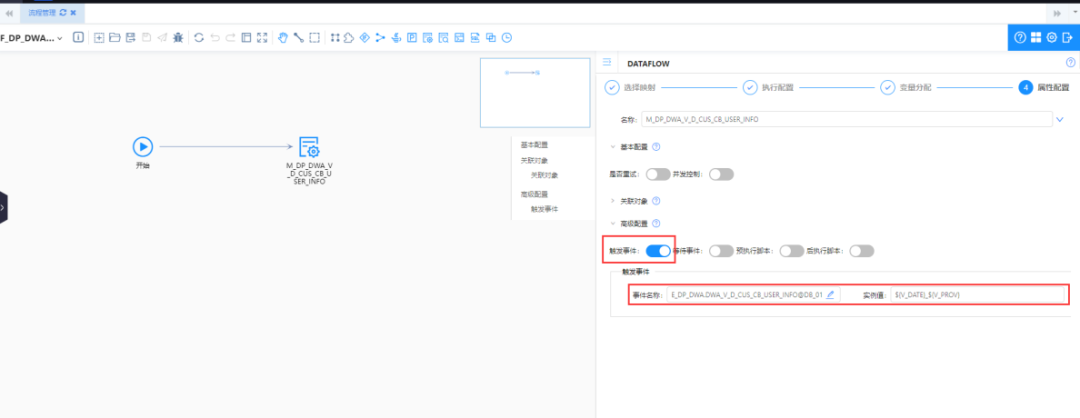Image resolution: width=1080 pixels, height=418 pixels.
Task: Click the overlapping squares node icon
Action: [x=491, y=38]
